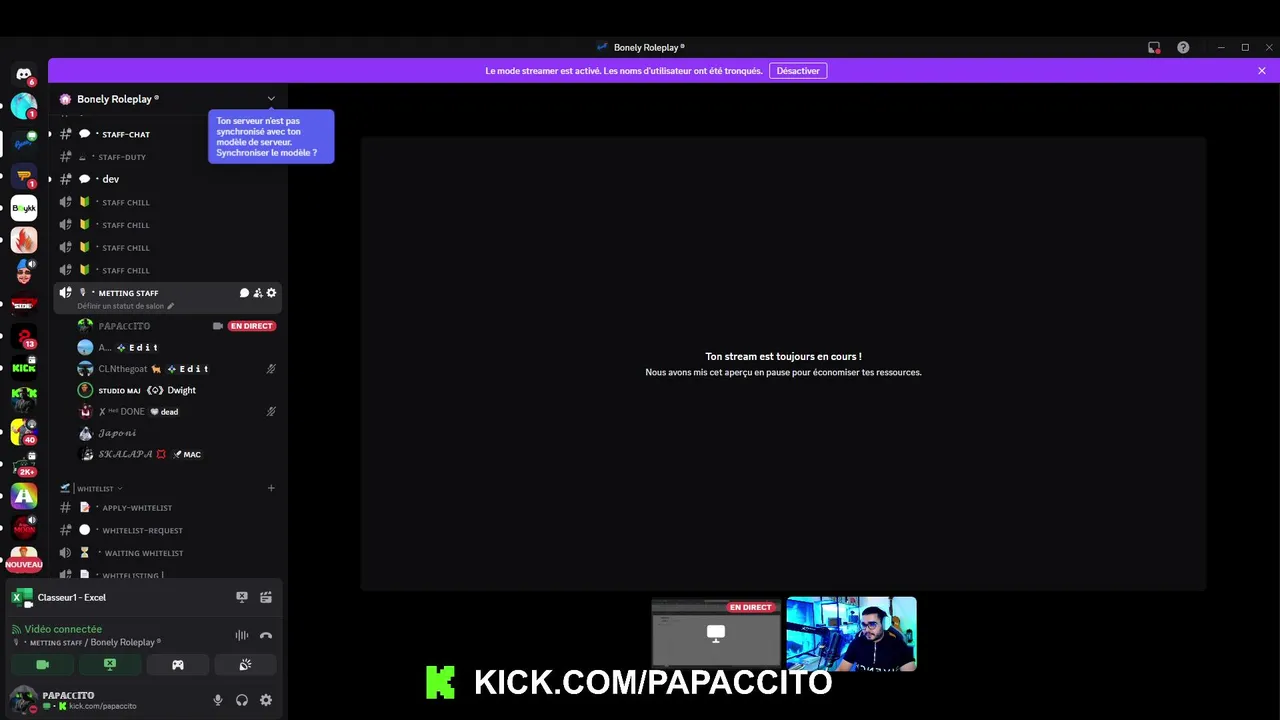Create invite for METTING STAFF channel

pyautogui.click(x=258, y=293)
